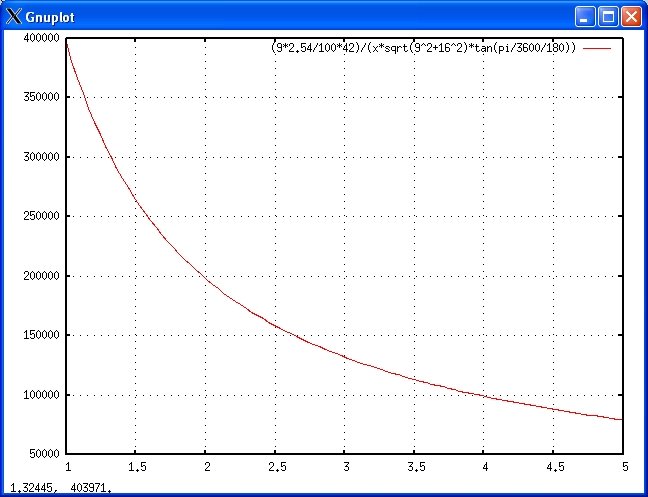Click the x-axis label 2.5

[x=277, y=467]
